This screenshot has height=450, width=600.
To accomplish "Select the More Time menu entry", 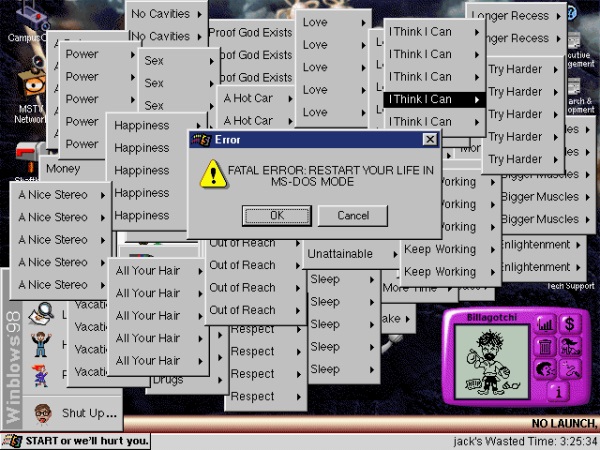I will [x=419, y=289].
